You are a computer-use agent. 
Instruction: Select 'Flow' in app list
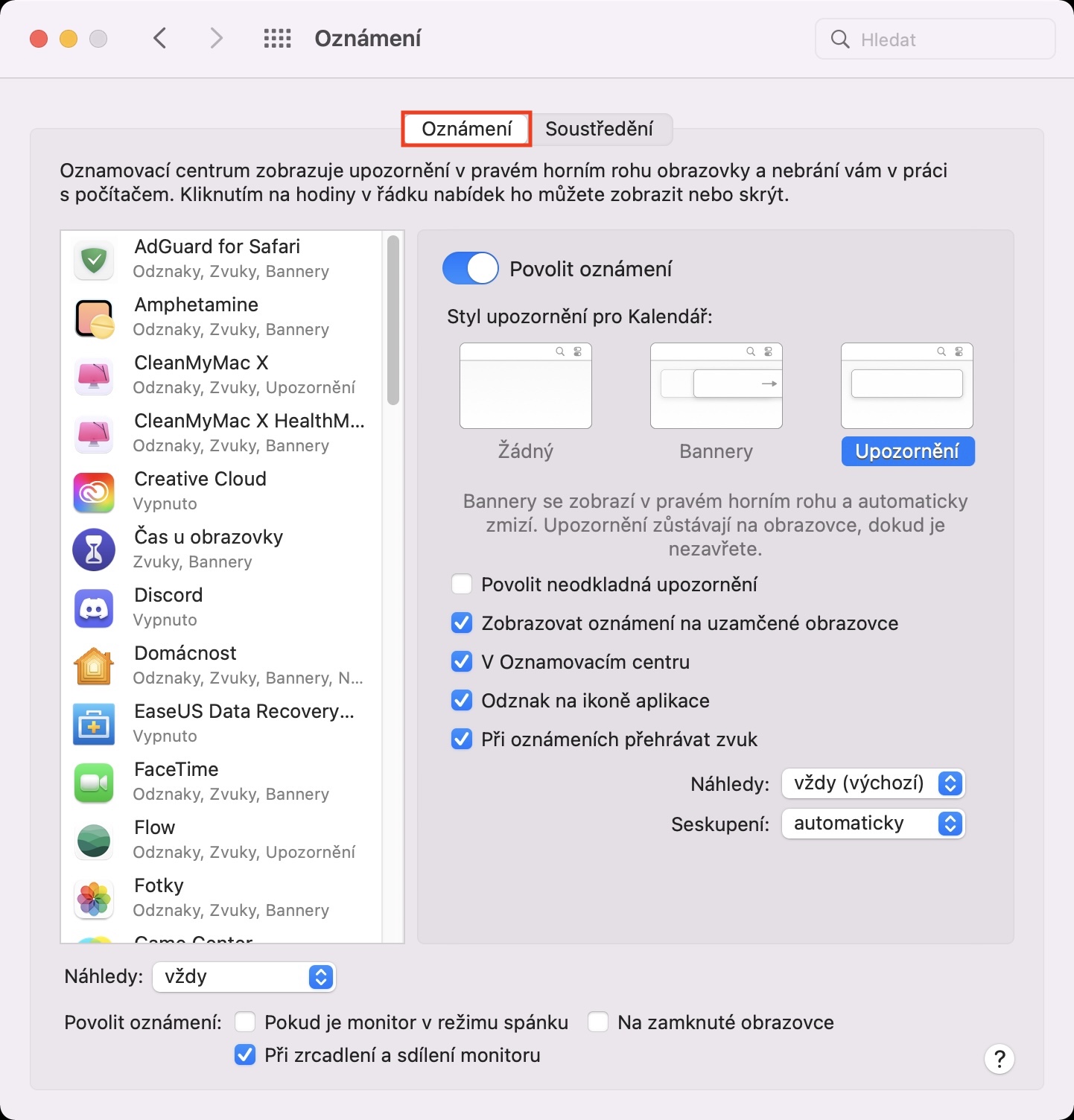[221, 840]
